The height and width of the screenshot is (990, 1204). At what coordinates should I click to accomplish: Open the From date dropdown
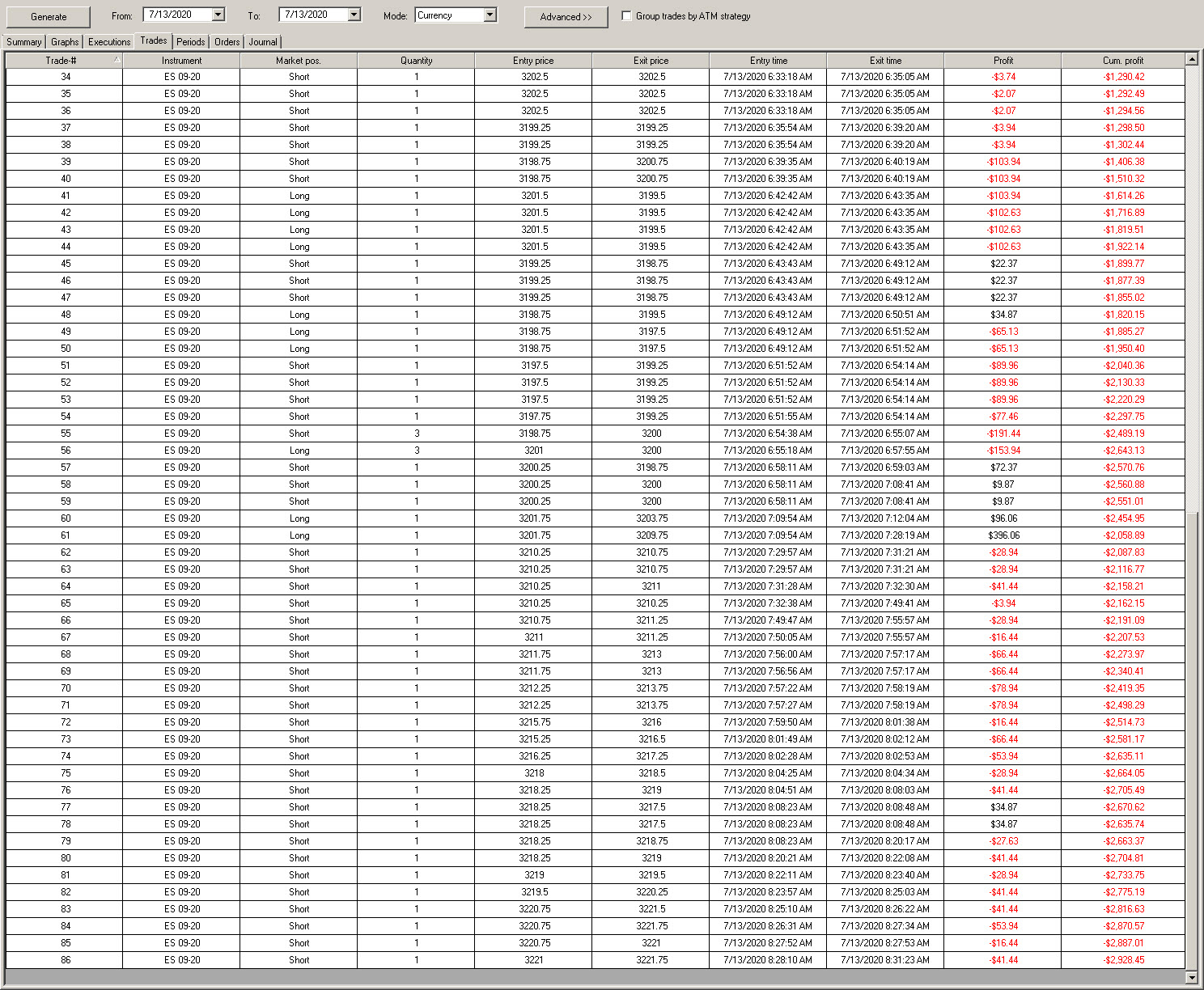218,15
